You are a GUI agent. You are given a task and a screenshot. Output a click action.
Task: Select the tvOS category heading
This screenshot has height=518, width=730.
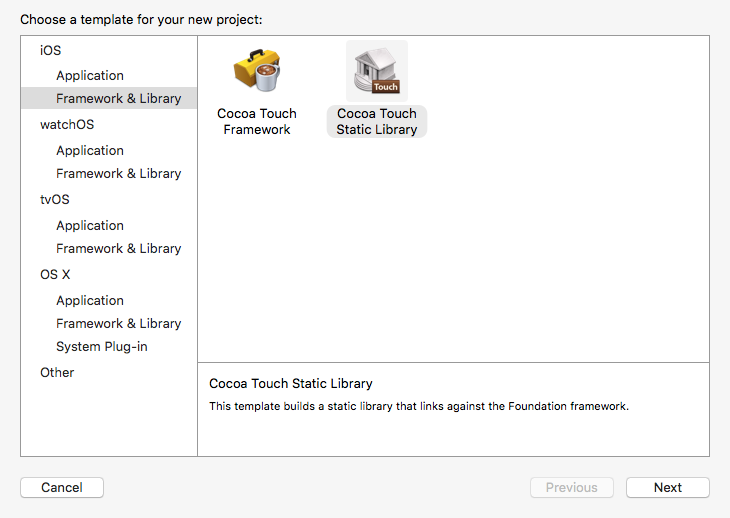[54, 199]
